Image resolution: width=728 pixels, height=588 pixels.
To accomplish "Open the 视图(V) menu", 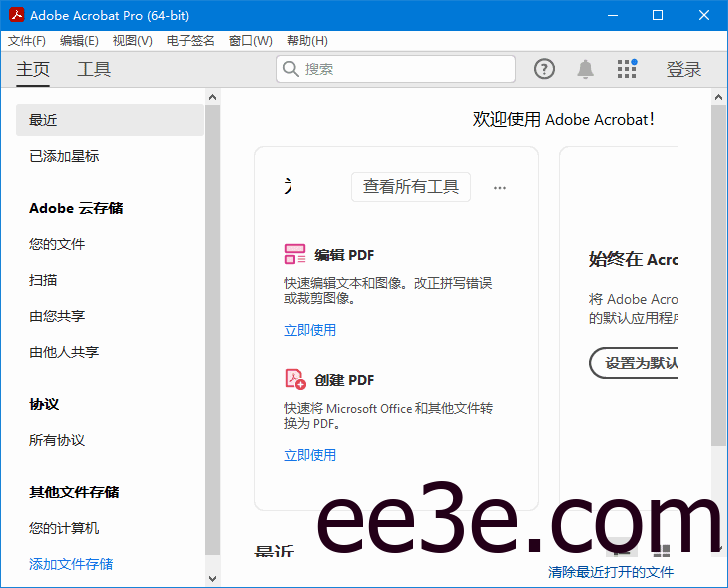I will click(133, 41).
